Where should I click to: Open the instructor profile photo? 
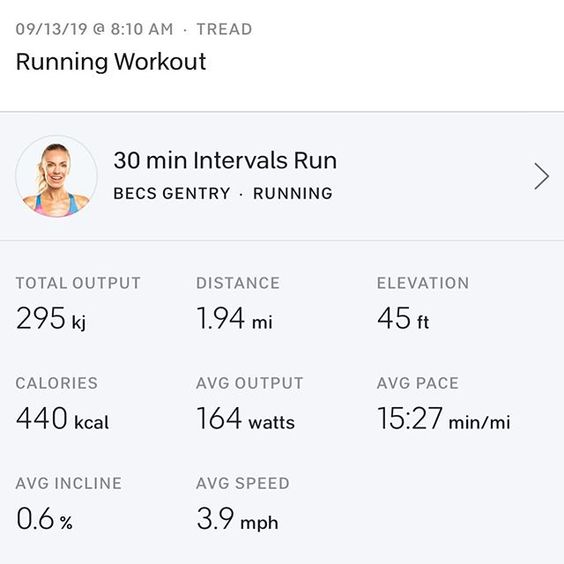click(56, 176)
